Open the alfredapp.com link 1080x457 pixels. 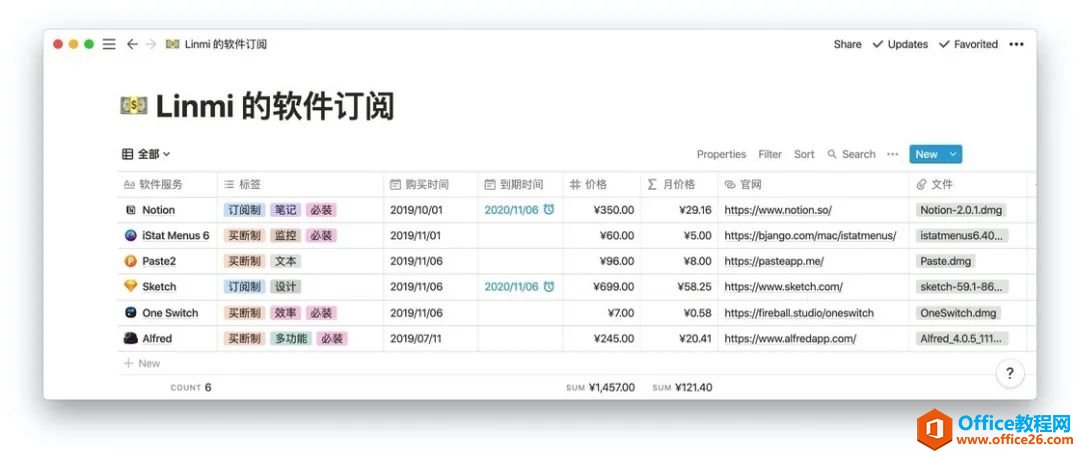pos(790,338)
